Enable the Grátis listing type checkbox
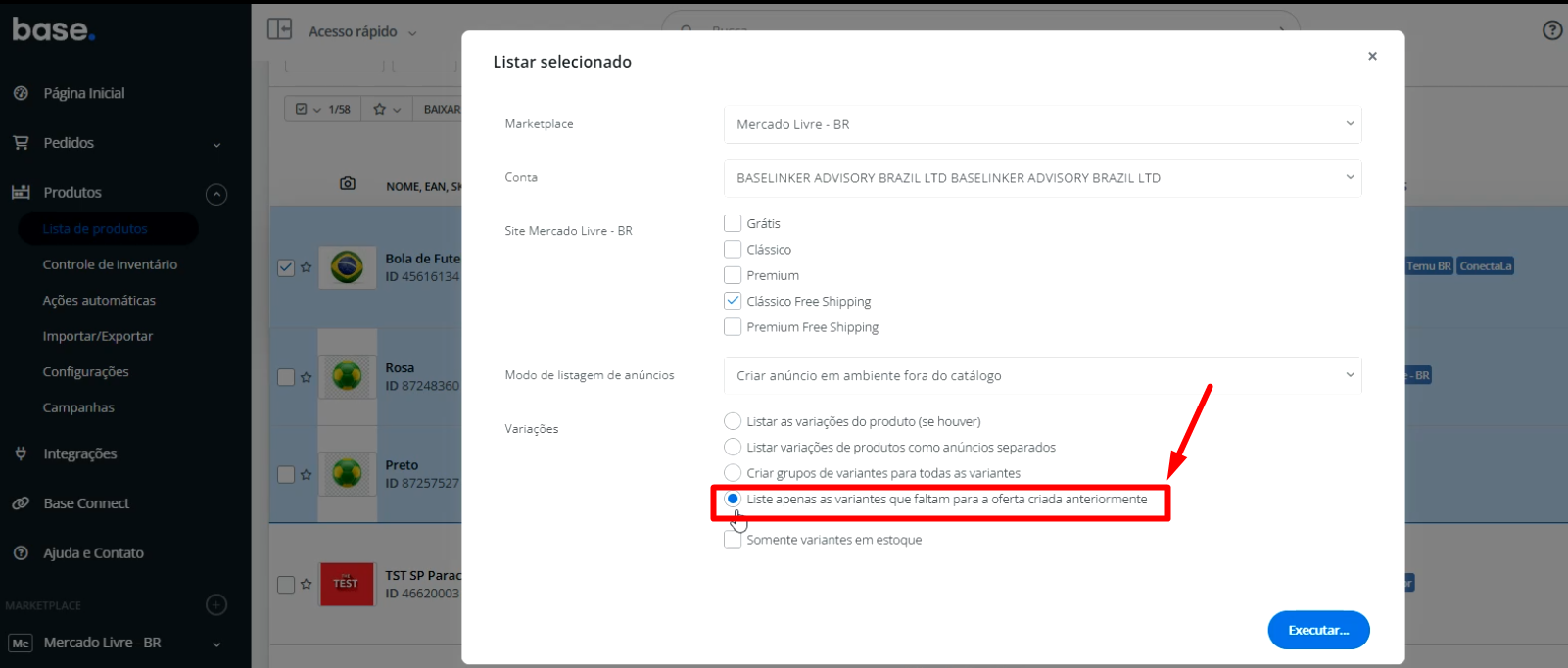Image resolution: width=1568 pixels, height=668 pixels. 733,223
